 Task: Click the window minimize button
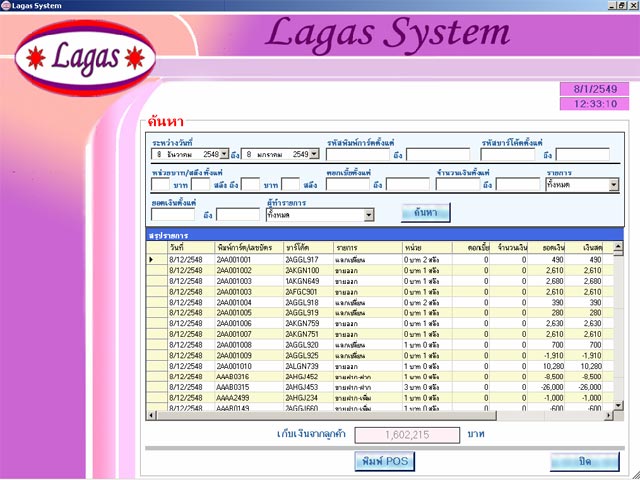pyautogui.click(x=612, y=5)
